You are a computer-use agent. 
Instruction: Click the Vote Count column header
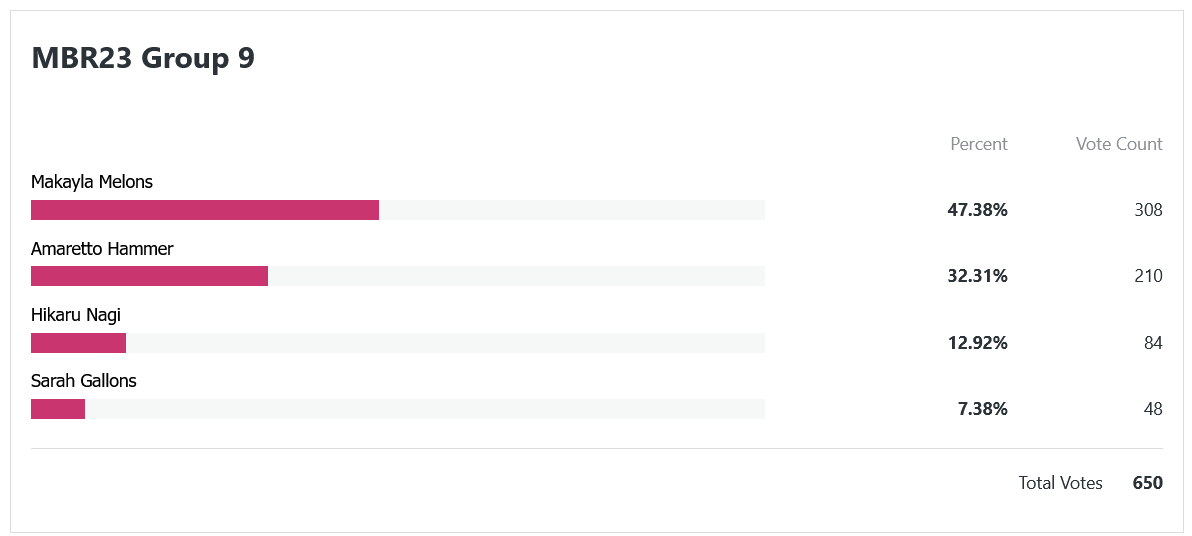pos(1119,144)
